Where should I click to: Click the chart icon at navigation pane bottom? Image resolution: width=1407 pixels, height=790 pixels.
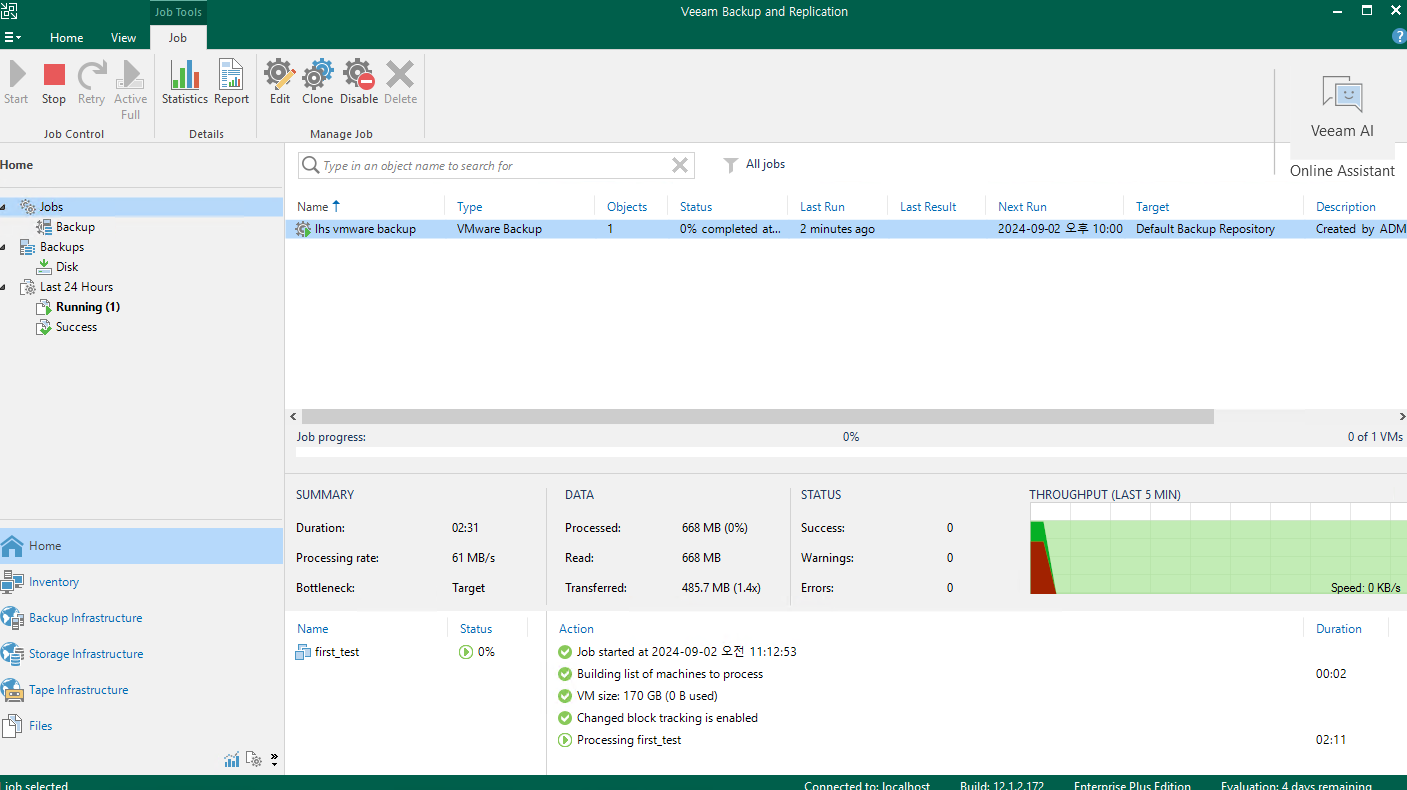pos(232,760)
